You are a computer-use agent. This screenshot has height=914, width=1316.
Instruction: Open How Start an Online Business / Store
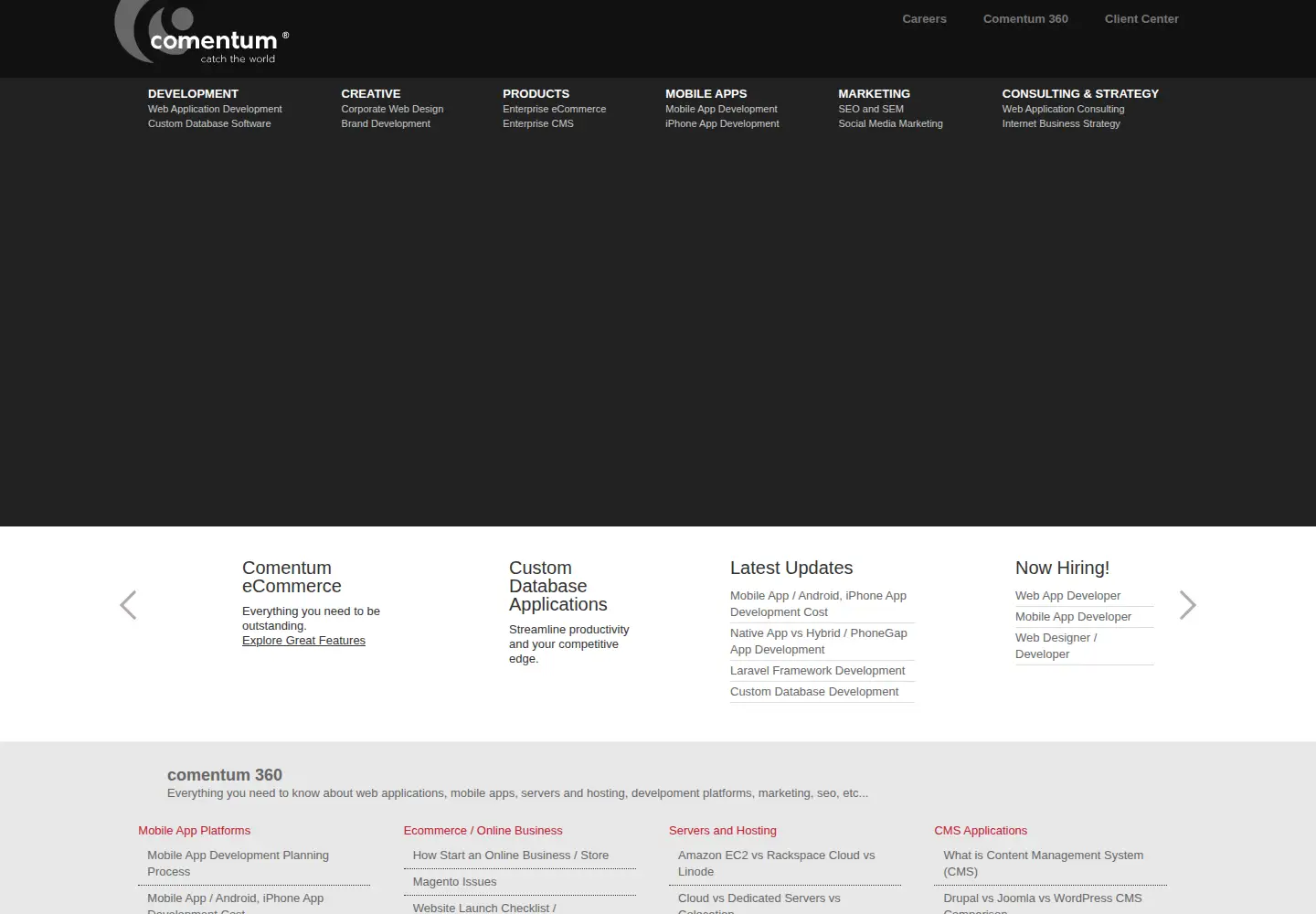(x=510, y=856)
